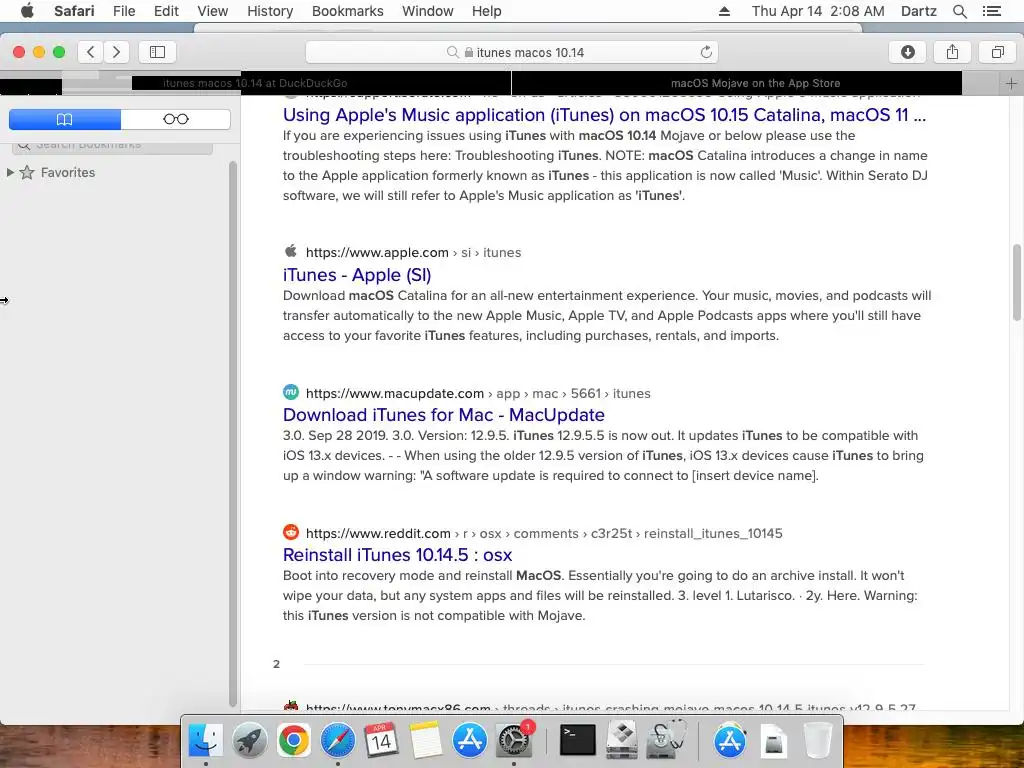Switch to Reading List glasses tab
The width and height of the screenshot is (1024, 768).
(176, 119)
